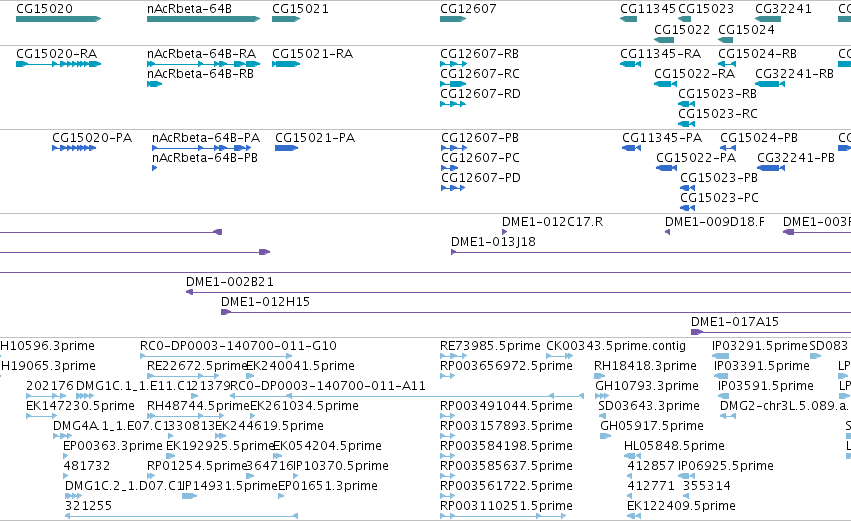Image resolution: width=851 pixels, height=521 pixels.
Task: Click EST IP03391.5prime
Action: point(762,366)
